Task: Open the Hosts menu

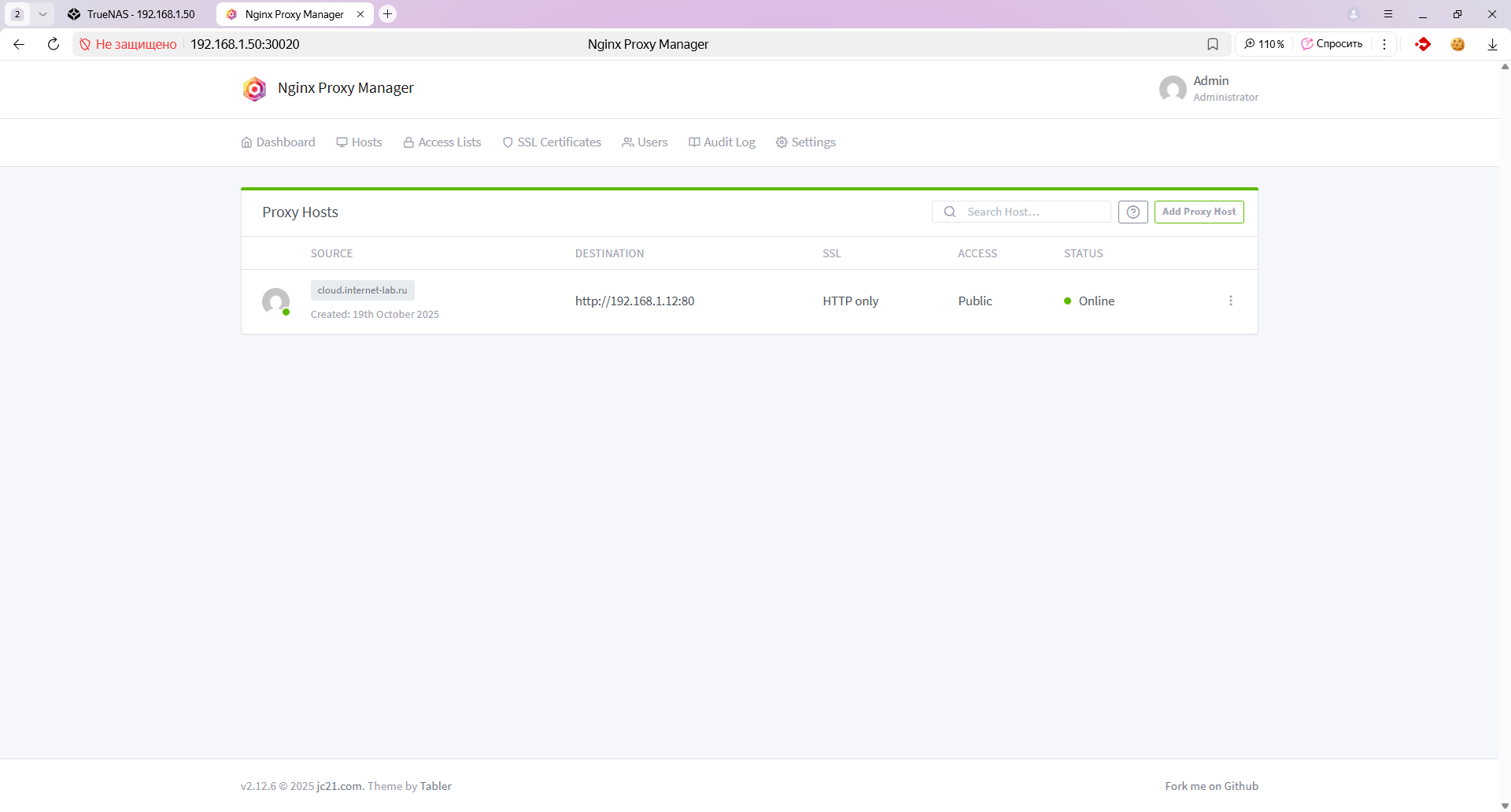Action: (x=359, y=142)
